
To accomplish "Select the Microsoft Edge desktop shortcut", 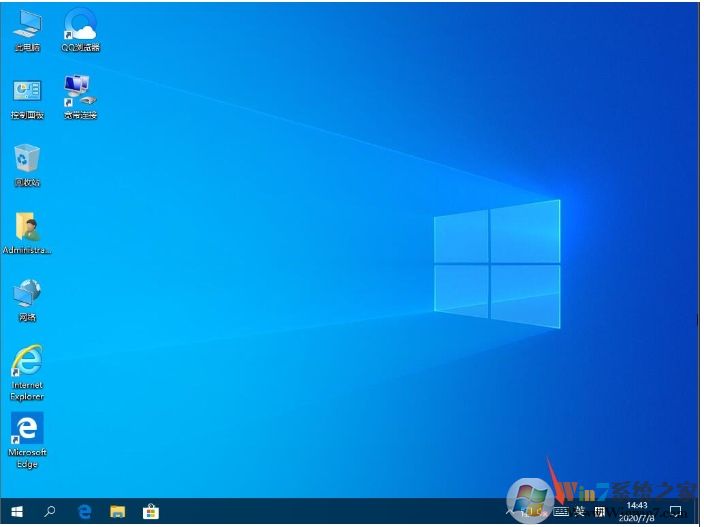I will coord(27,440).
